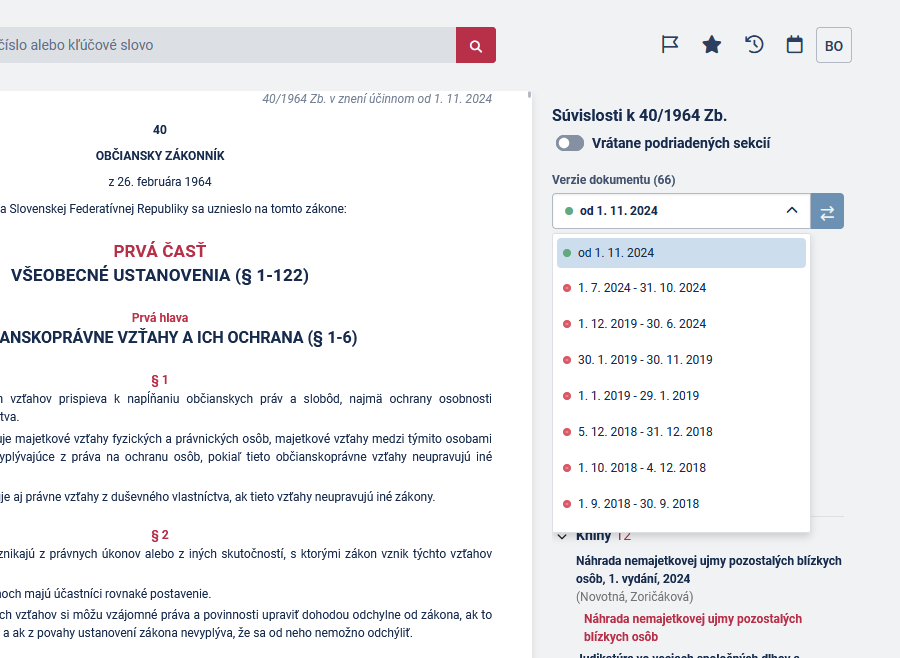Select version od 1. 11. 2024 in list
900x658 pixels.
click(x=681, y=253)
